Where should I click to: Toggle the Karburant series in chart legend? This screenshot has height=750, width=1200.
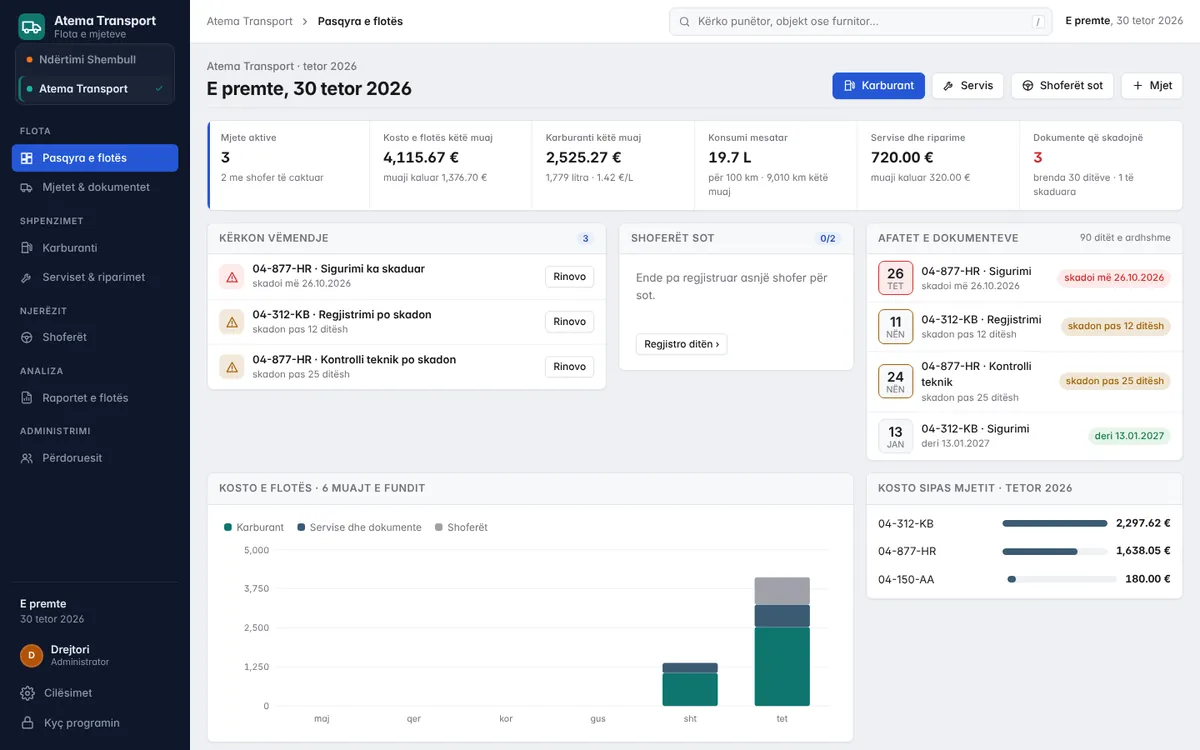pyautogui.click(x=254, y=527)
